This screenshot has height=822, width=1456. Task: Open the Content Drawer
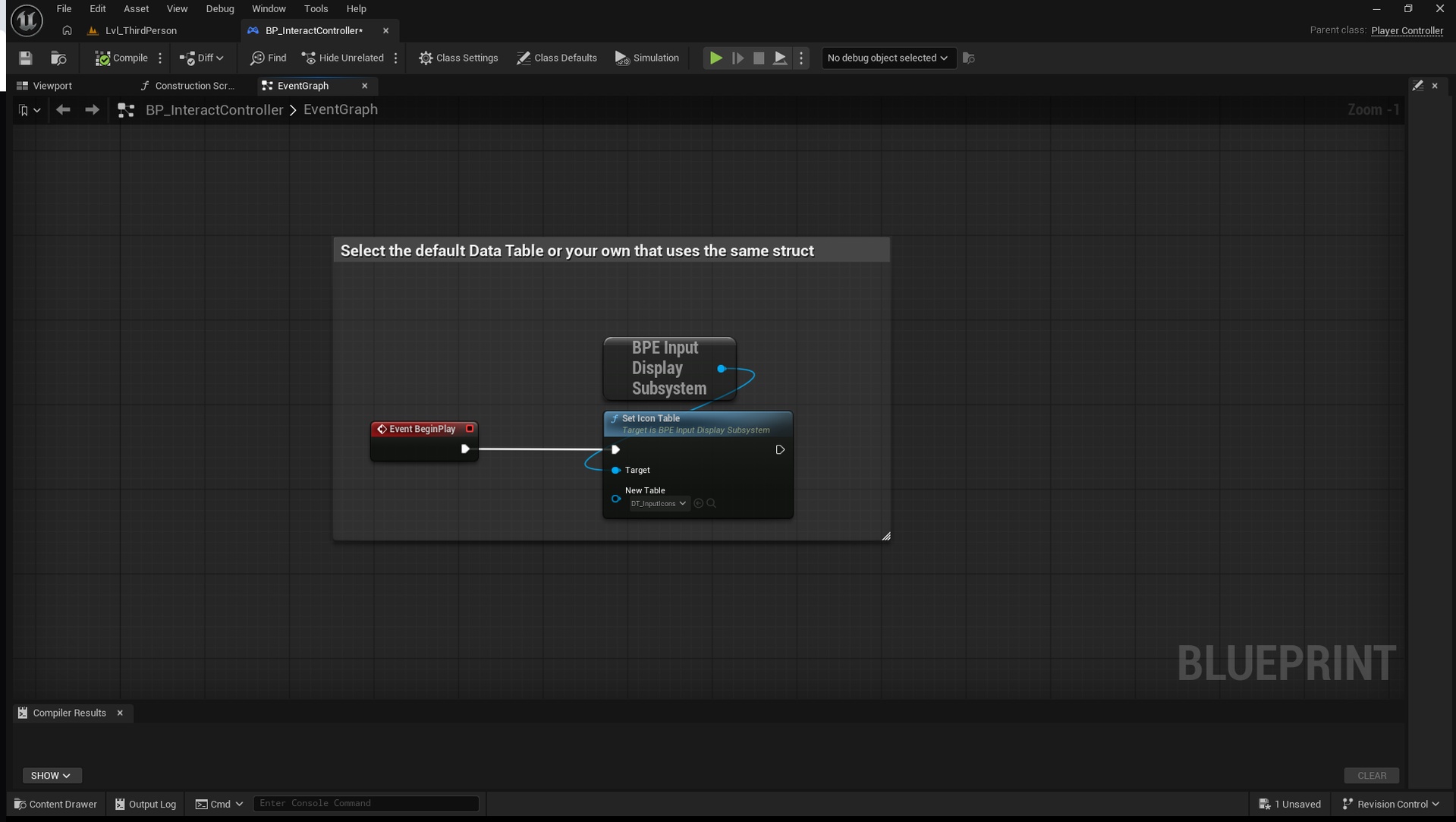coord(55,804)
